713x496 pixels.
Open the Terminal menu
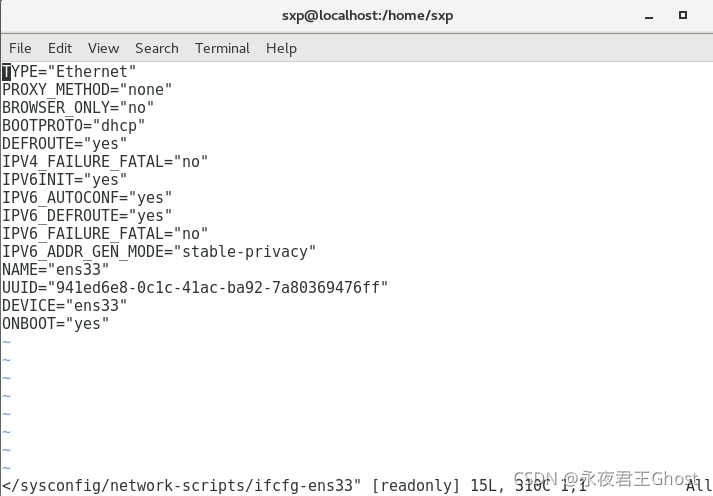click(x=222, y=48)
